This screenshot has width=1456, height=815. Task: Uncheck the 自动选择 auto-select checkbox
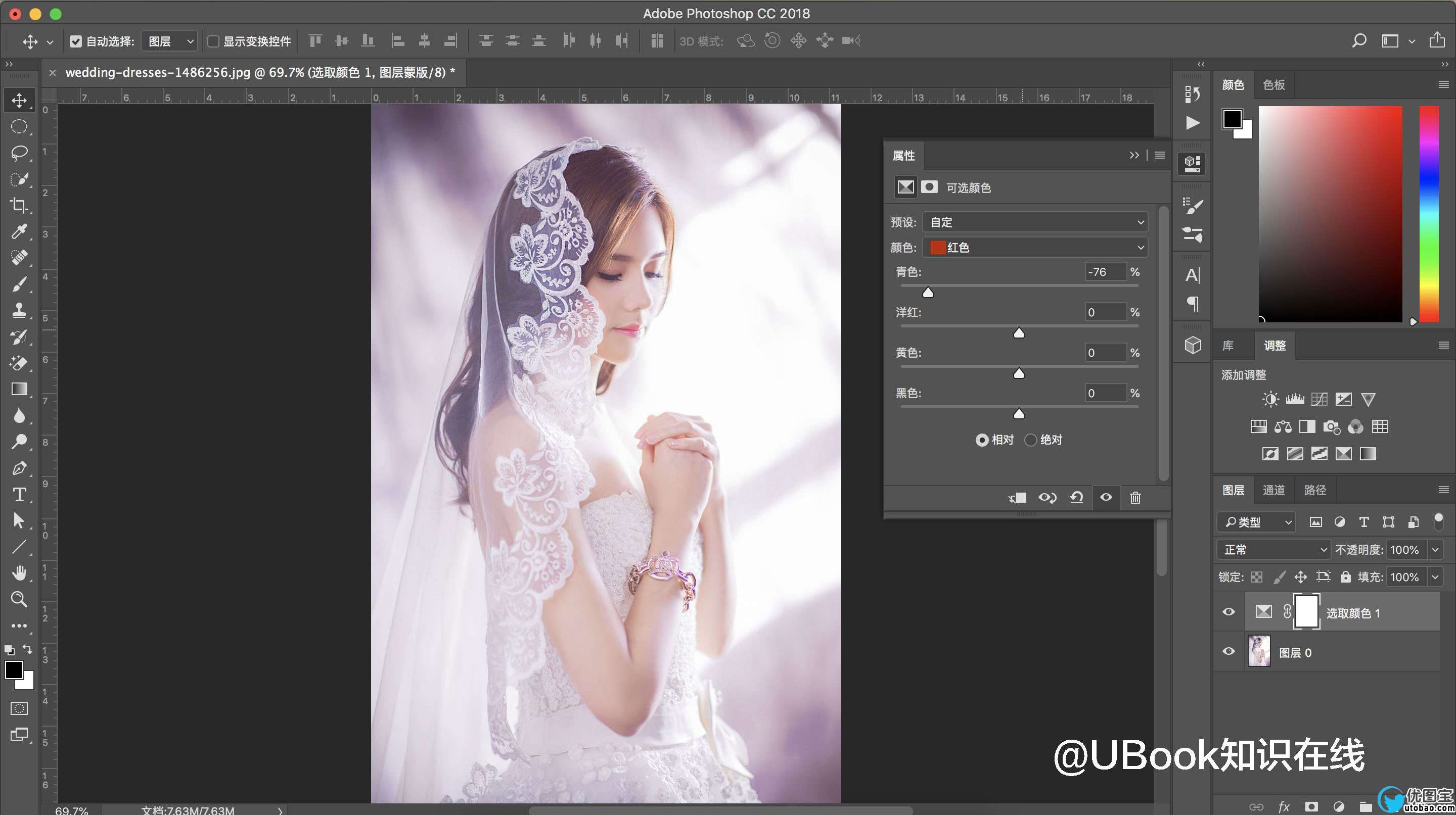click(76, 41)
